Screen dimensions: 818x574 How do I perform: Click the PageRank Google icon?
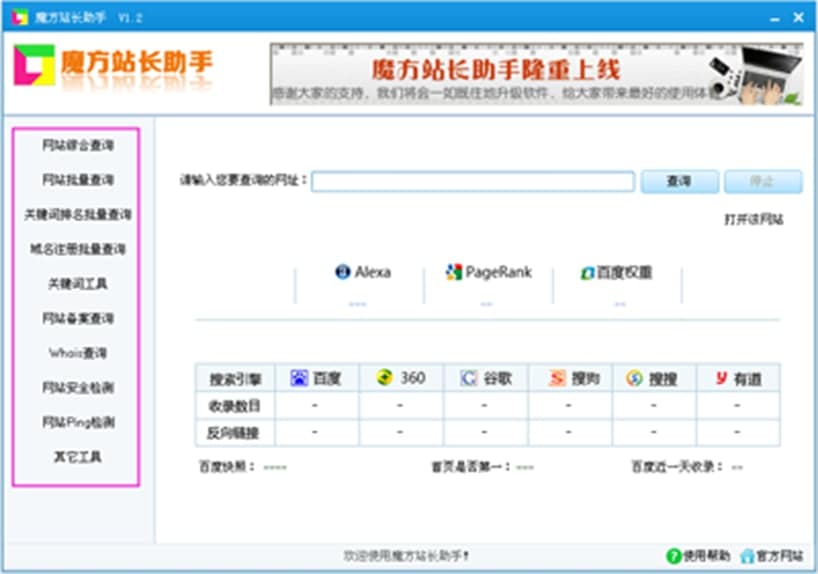[x=454, y=272]
